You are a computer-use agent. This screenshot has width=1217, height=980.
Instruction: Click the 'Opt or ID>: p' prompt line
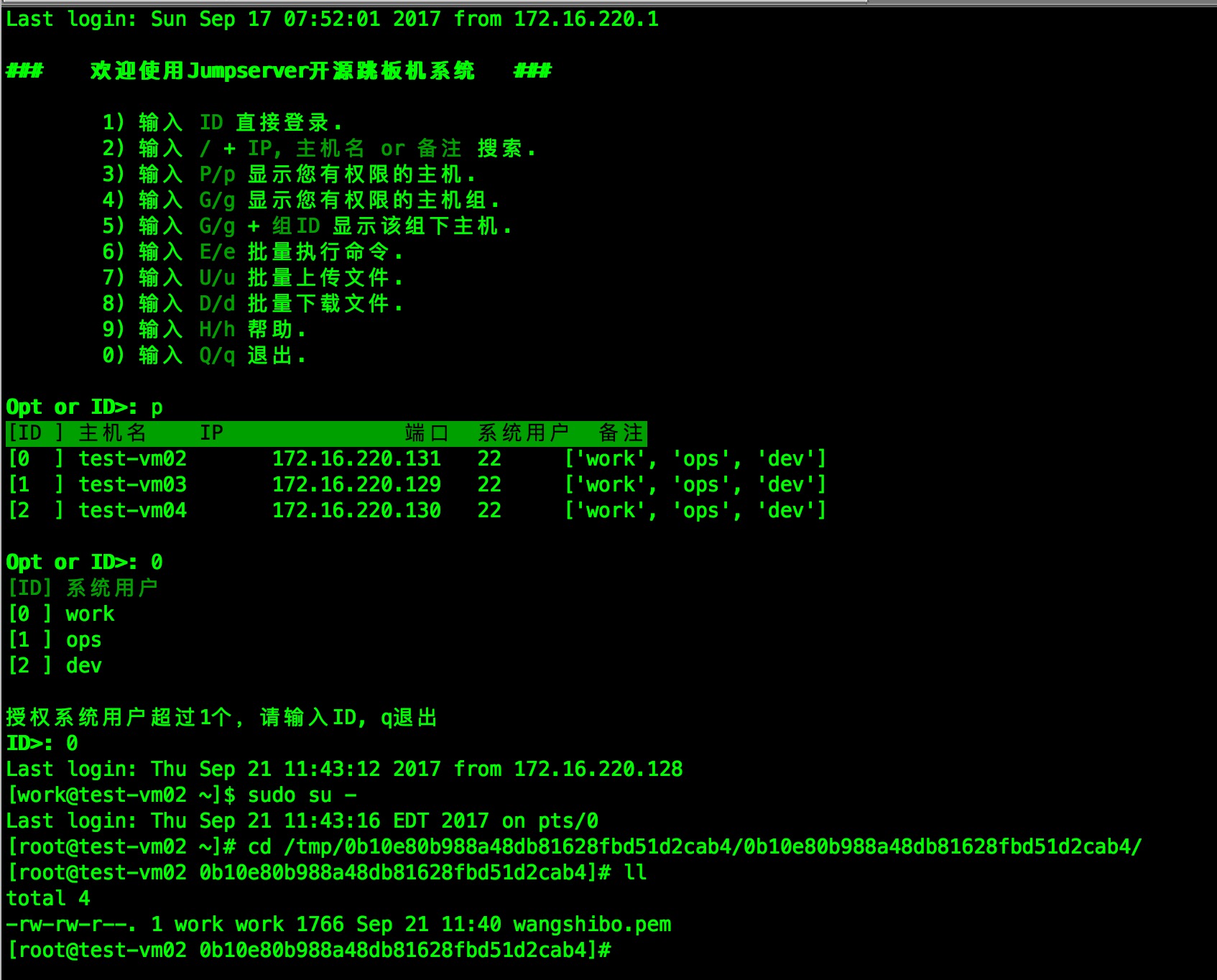click(85, 407)
